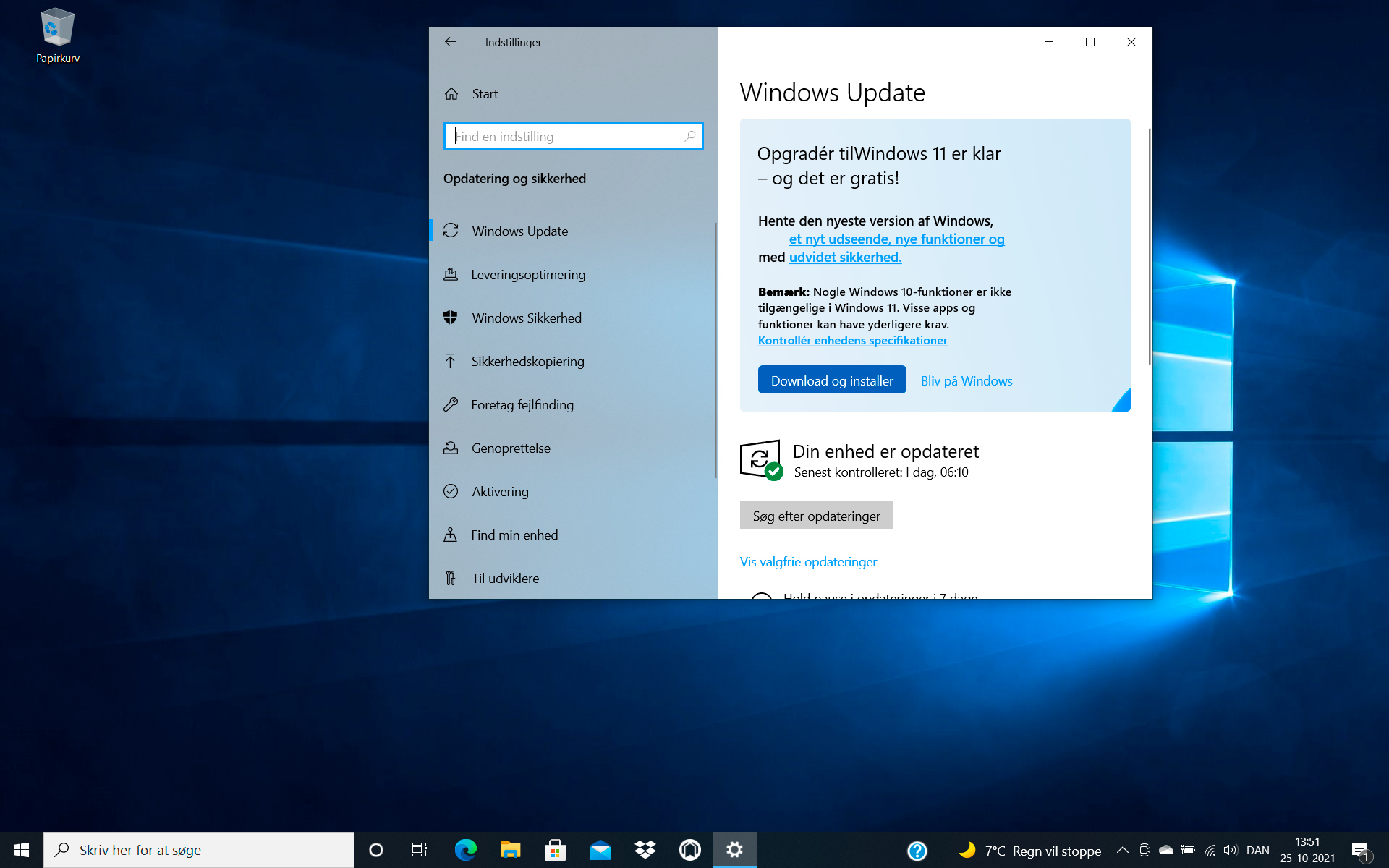Click the taskbar search box 'Skriv her for at søge'
Screen dimensions: 1389x868
pyautogui.click(x=199, y=850)
